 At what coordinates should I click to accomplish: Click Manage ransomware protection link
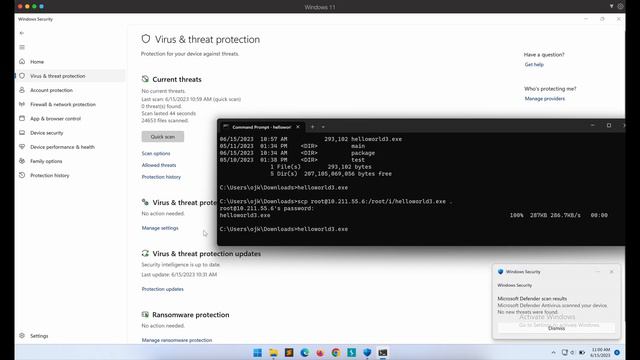click(x=177, y=340)
